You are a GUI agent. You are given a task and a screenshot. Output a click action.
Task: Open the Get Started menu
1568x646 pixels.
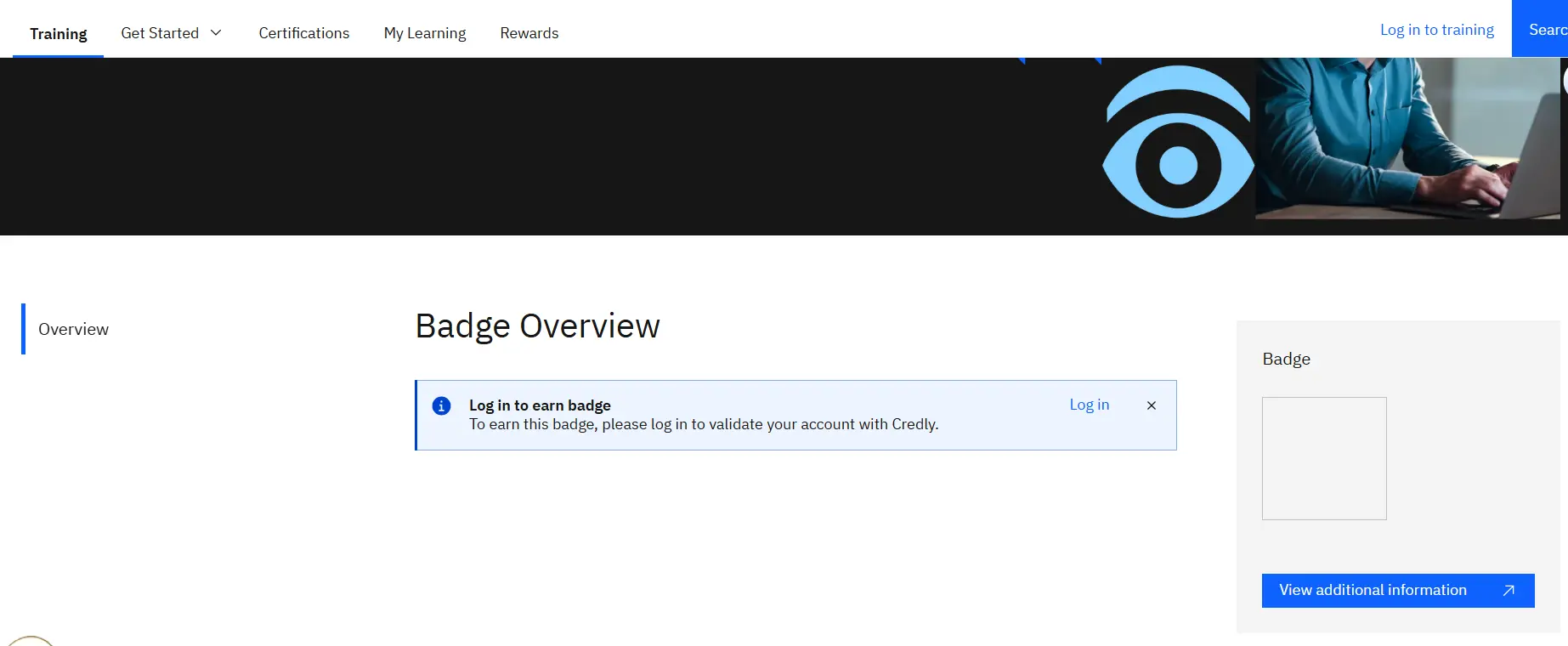click(160, 33)
